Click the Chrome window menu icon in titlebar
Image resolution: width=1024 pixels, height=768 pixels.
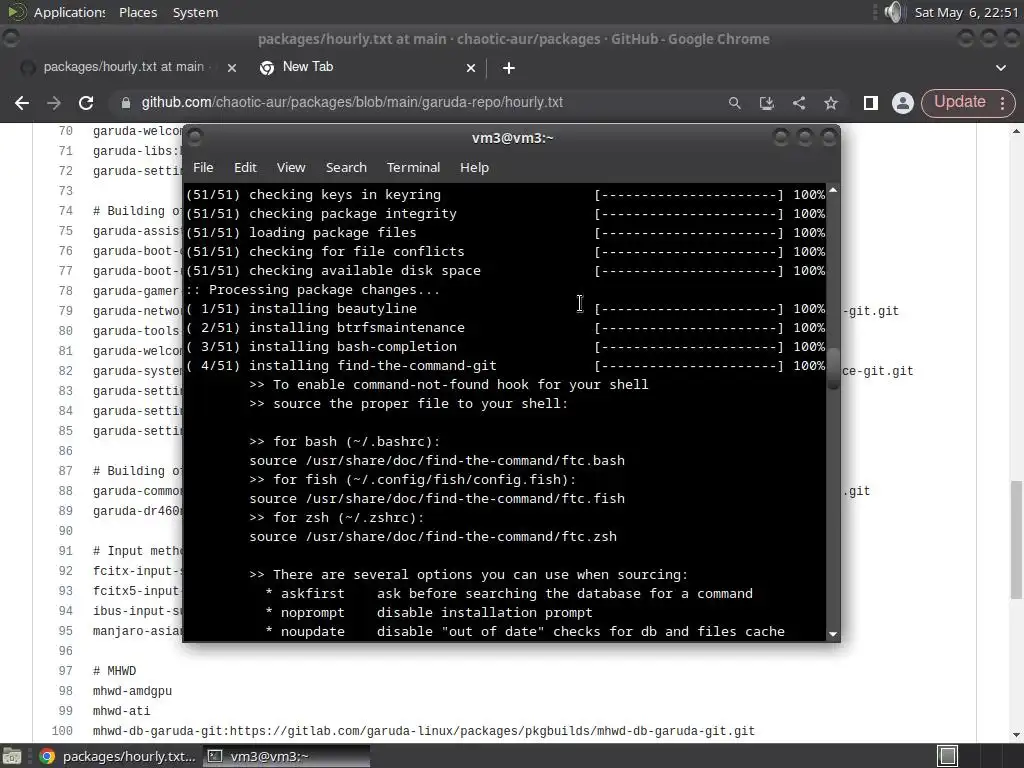click(x=10, y=39)
